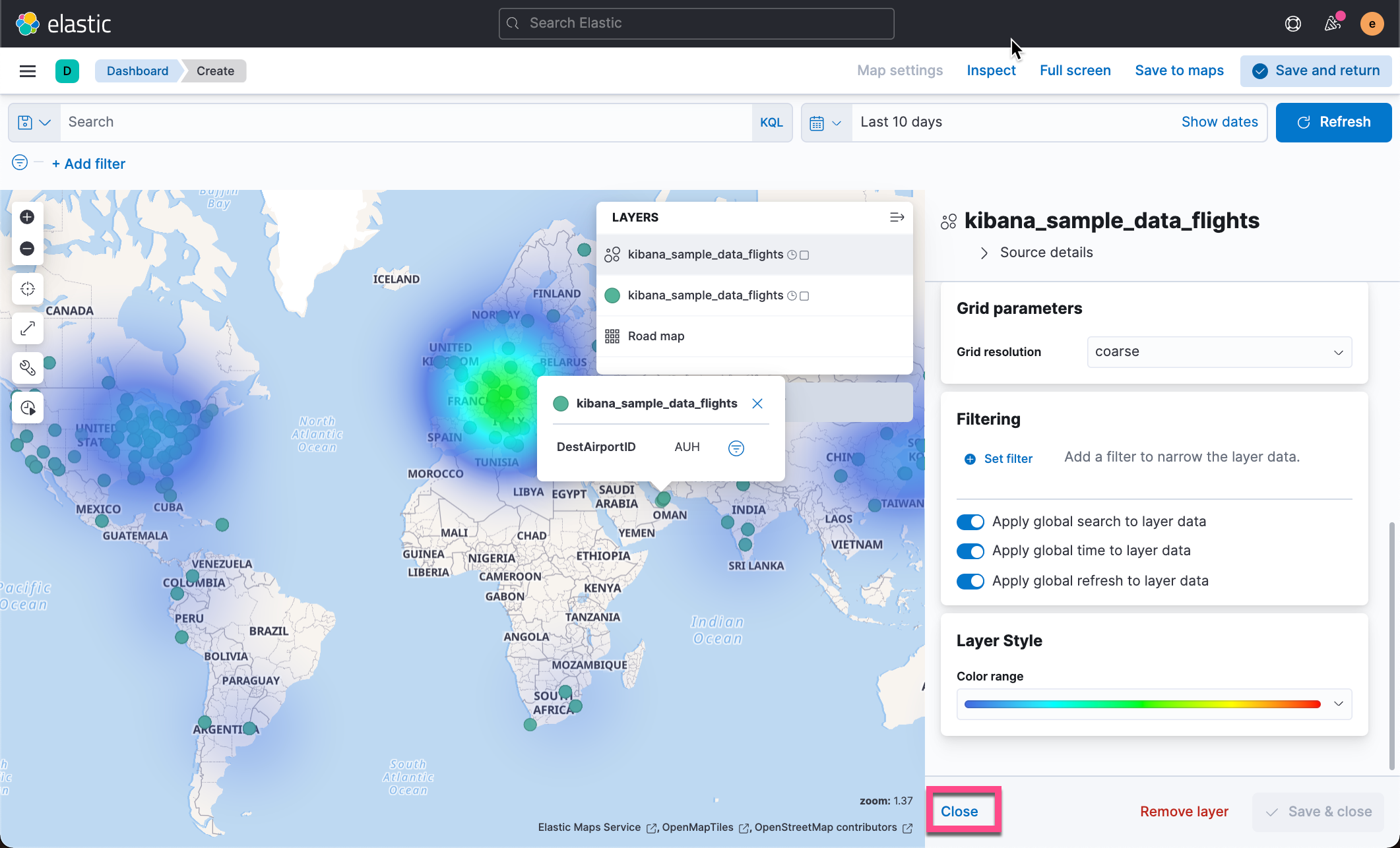The width and height of the screenshot is (1400, 848).
Task: Click the Set filter link
Action: point(1007,459)
